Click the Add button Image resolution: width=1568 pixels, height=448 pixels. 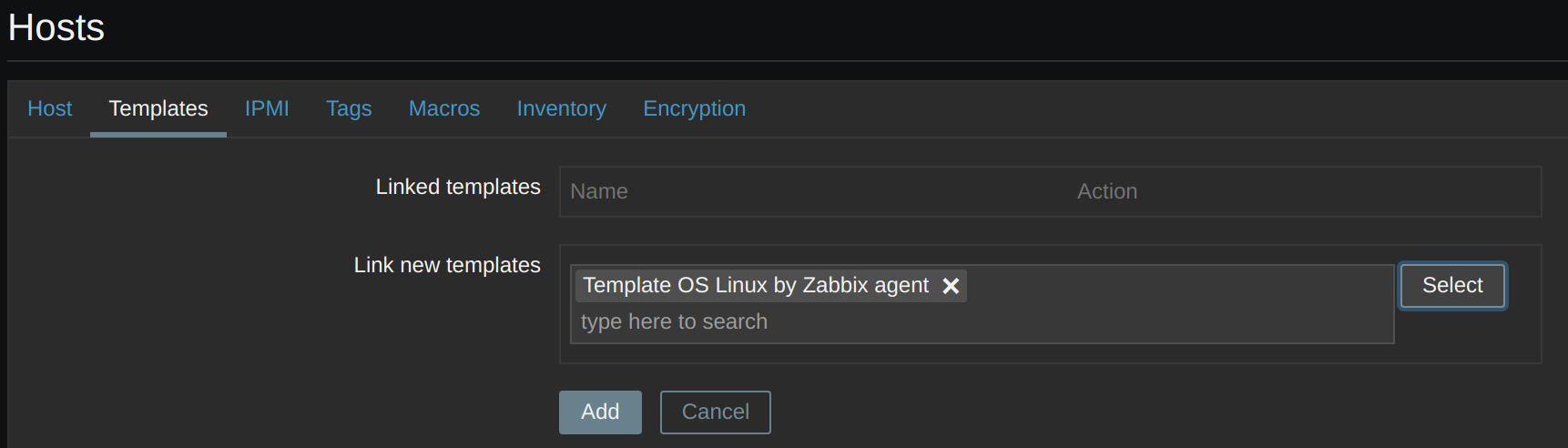[x=600, y=412]
